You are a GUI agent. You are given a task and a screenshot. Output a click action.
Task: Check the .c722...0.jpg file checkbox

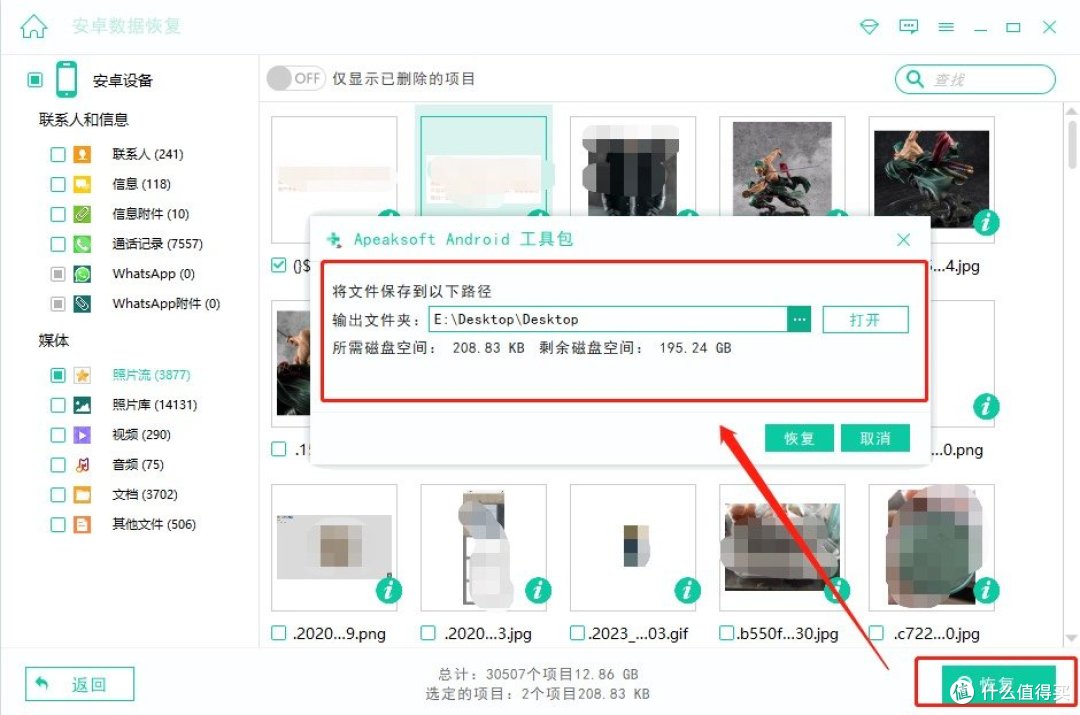tap(876, 633)
